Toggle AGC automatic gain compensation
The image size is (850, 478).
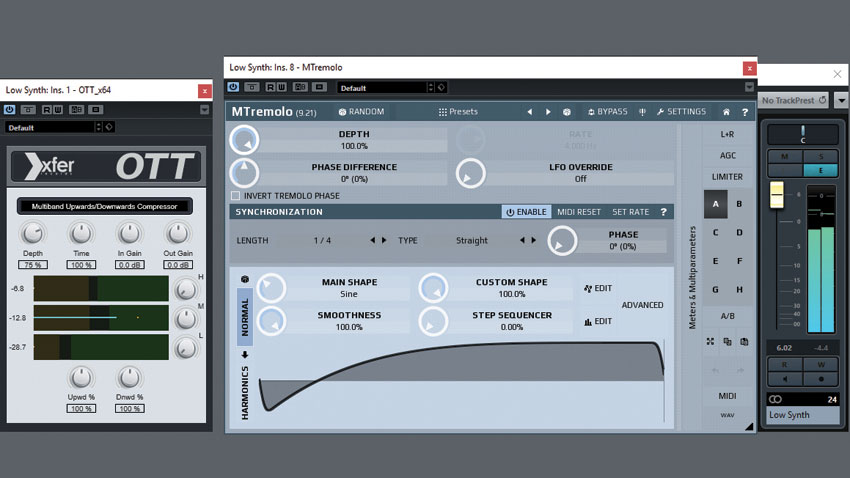727,156
